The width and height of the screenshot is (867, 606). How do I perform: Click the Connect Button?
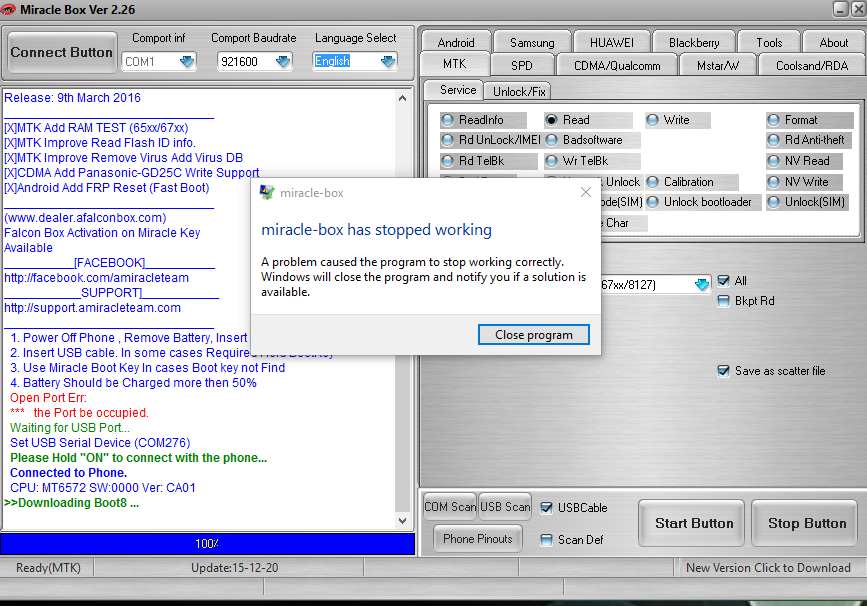(61, 52)
